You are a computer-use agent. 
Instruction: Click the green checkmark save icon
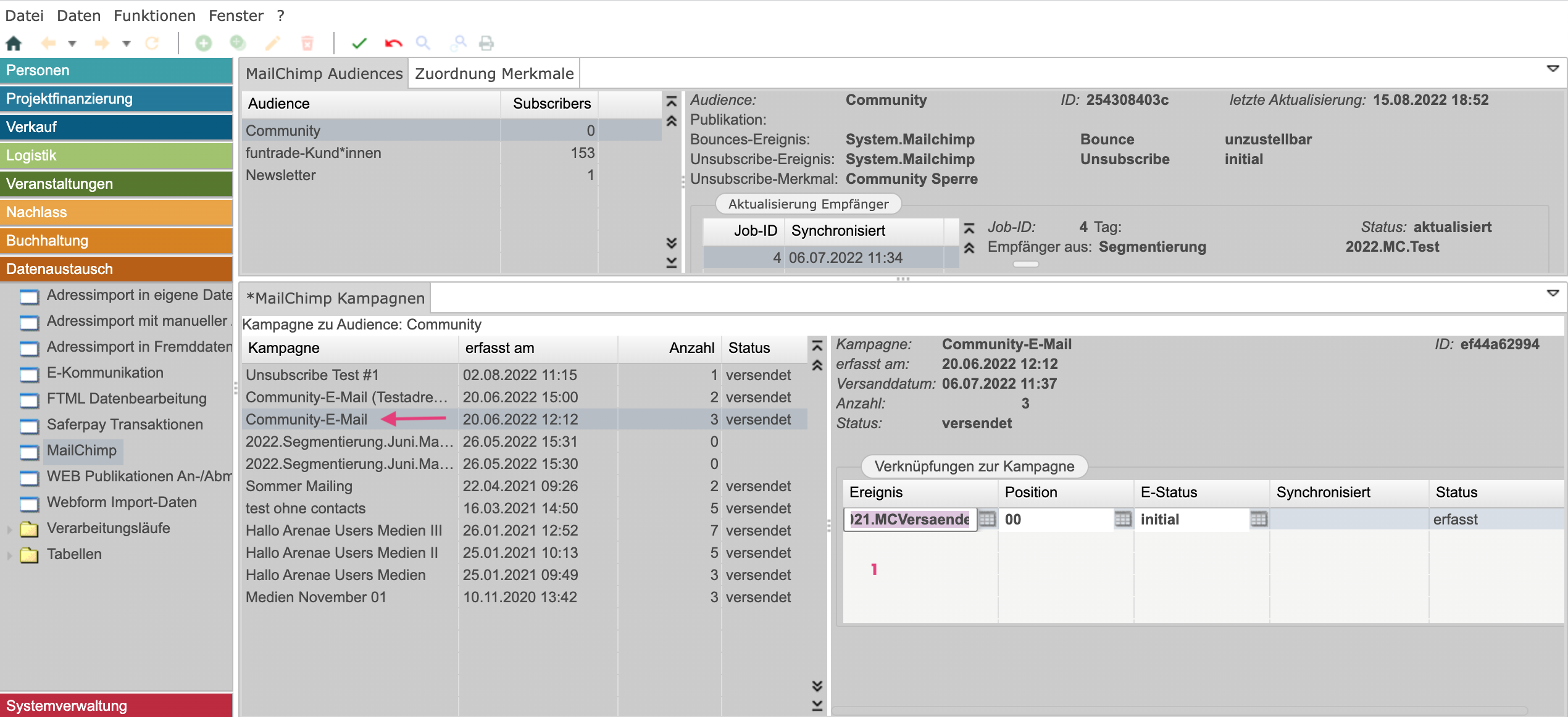359,43
